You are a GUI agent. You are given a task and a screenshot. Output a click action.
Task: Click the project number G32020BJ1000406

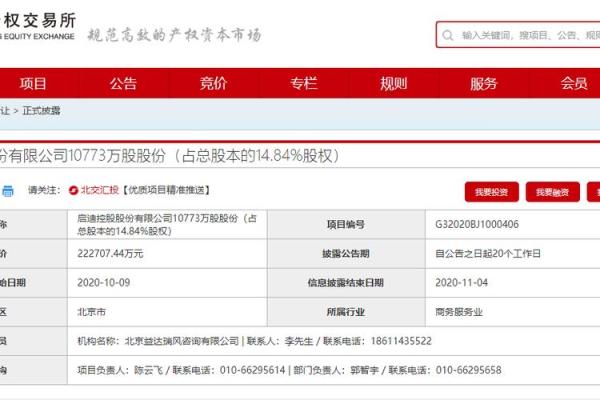point(477,224)
